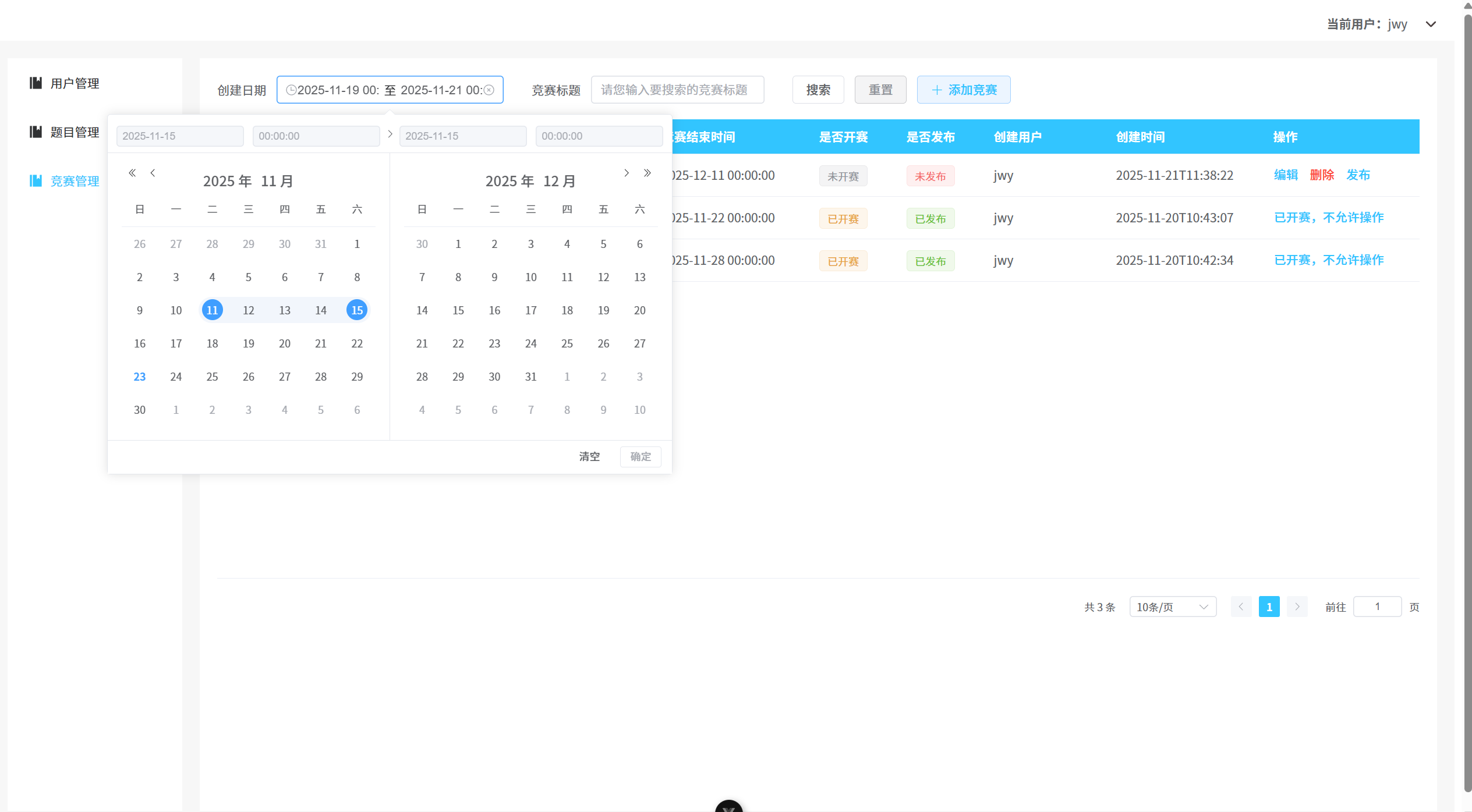
Task: Jump to next year with double-right arrows
Action: pos(647,173)
